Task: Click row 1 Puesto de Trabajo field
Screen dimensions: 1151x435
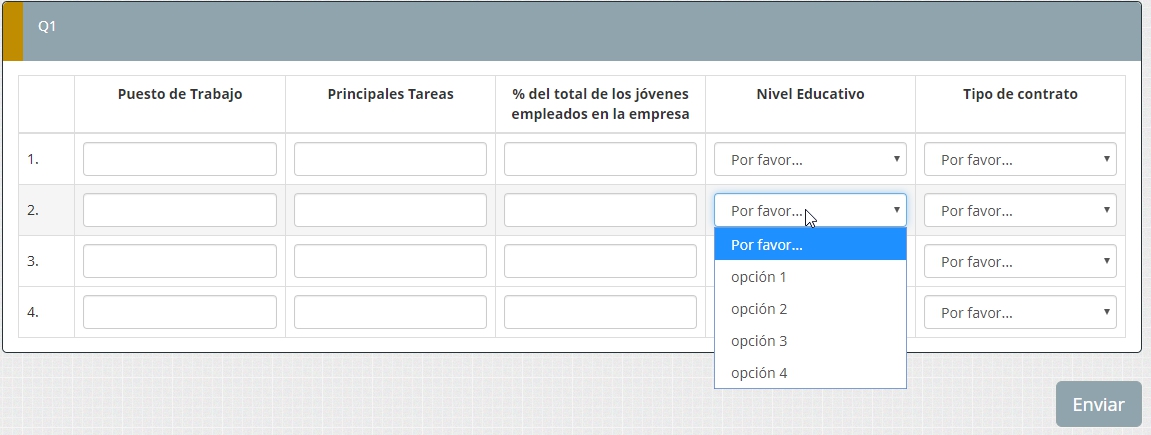Action: click(180, 159)
